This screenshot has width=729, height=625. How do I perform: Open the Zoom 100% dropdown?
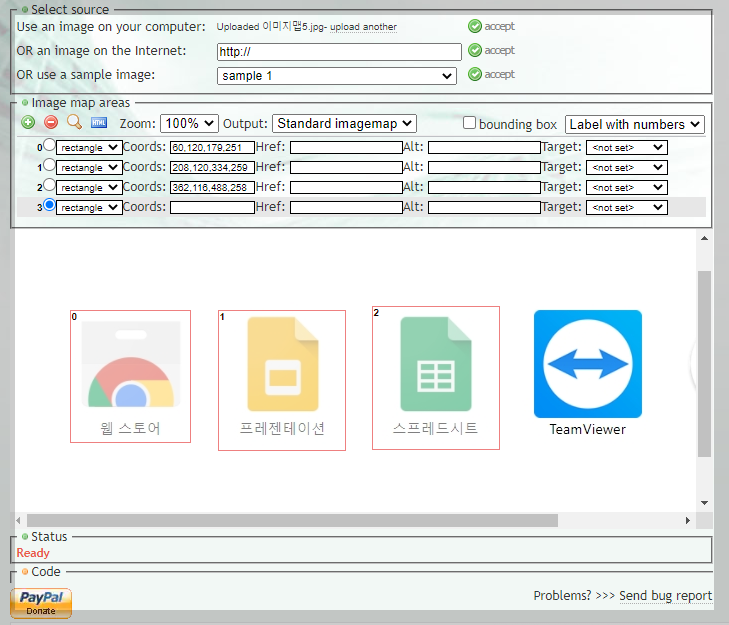[x=189, y=124]
